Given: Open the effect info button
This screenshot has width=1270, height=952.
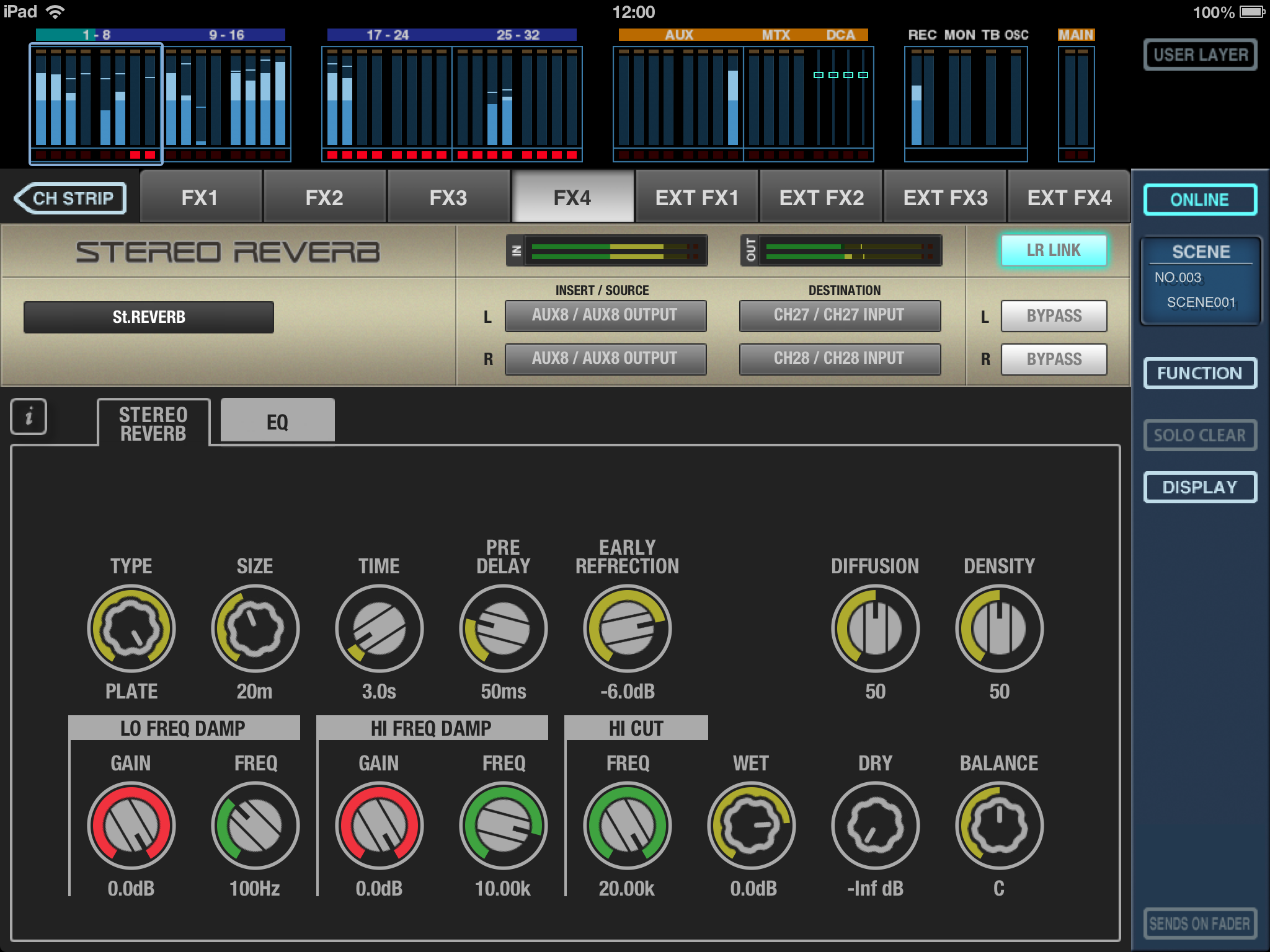Looking at the screenshot, I should pyautogui.click(x=29, y=416).
